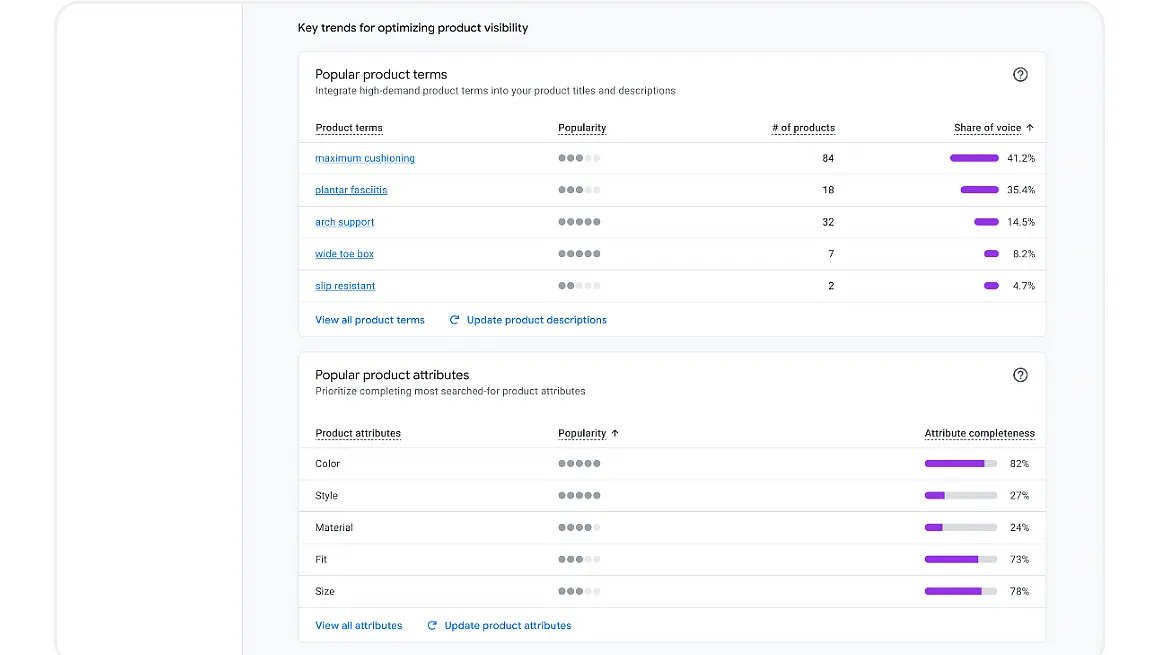The width and height of the screenshot is (1164, 655).
Task: Select the Style attribute row label
Action: pos(326,495)
